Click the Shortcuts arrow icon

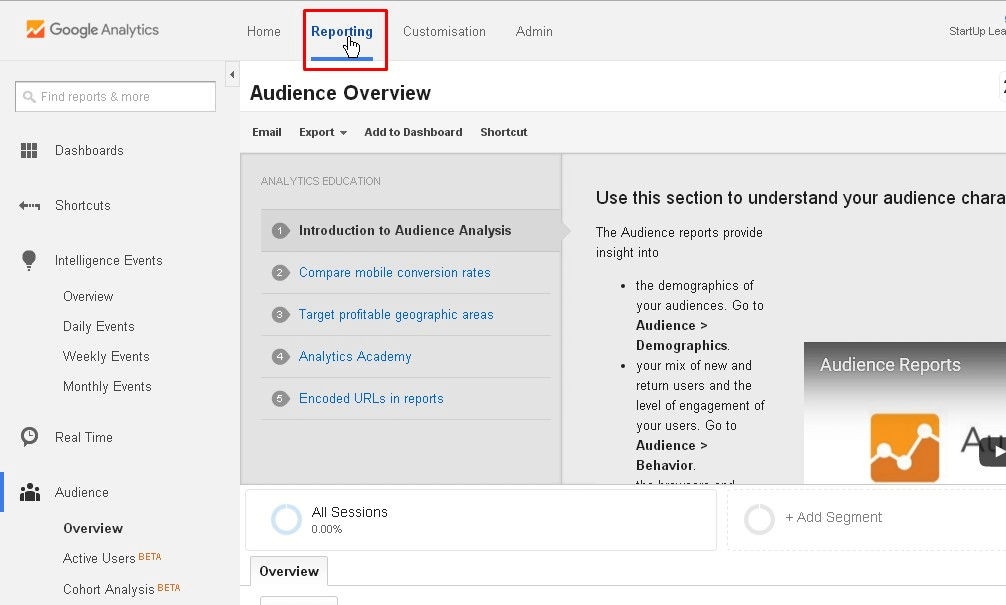pyautogui.click(x=30, y=206)
